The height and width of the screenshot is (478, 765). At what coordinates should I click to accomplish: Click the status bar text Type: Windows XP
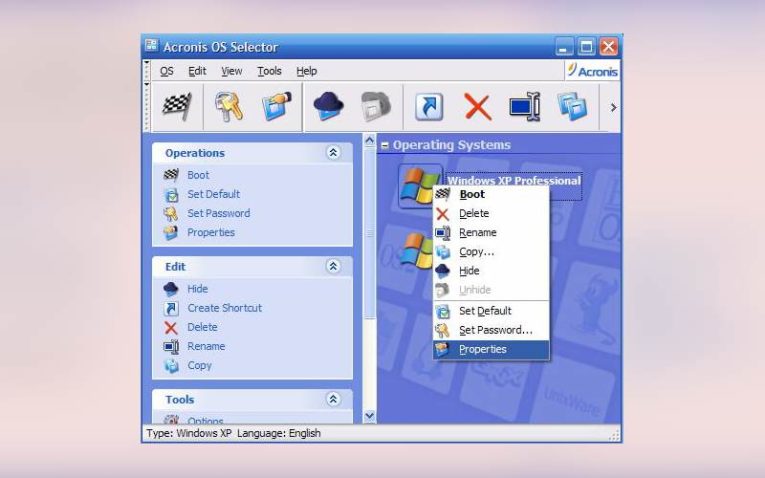[x=189, y=433]
